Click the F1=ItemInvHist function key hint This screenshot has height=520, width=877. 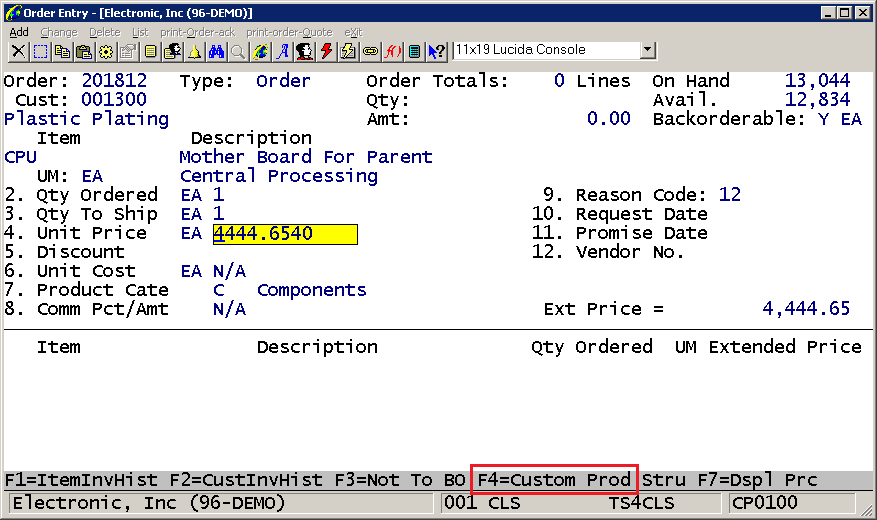click(81, 480)
